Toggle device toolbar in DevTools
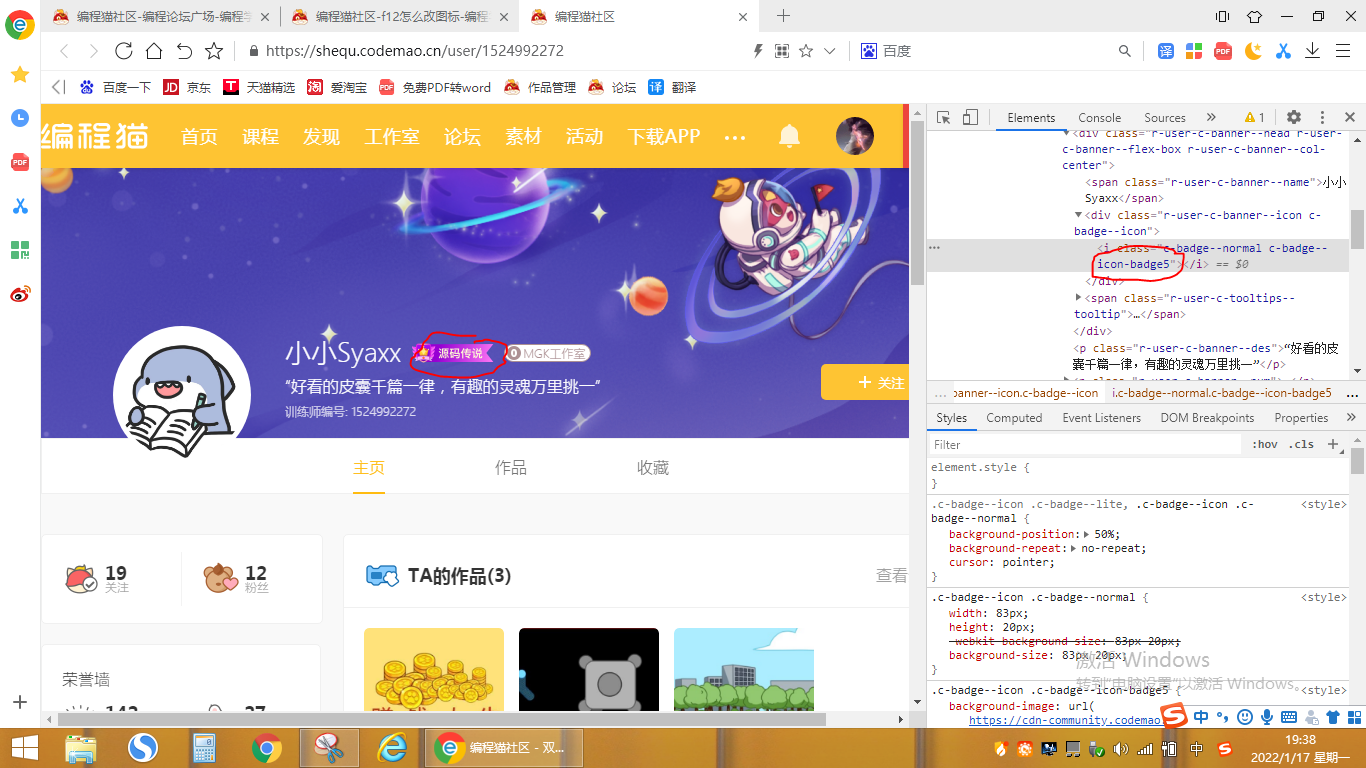This screenshot has width=1366, height=768. 970,117
